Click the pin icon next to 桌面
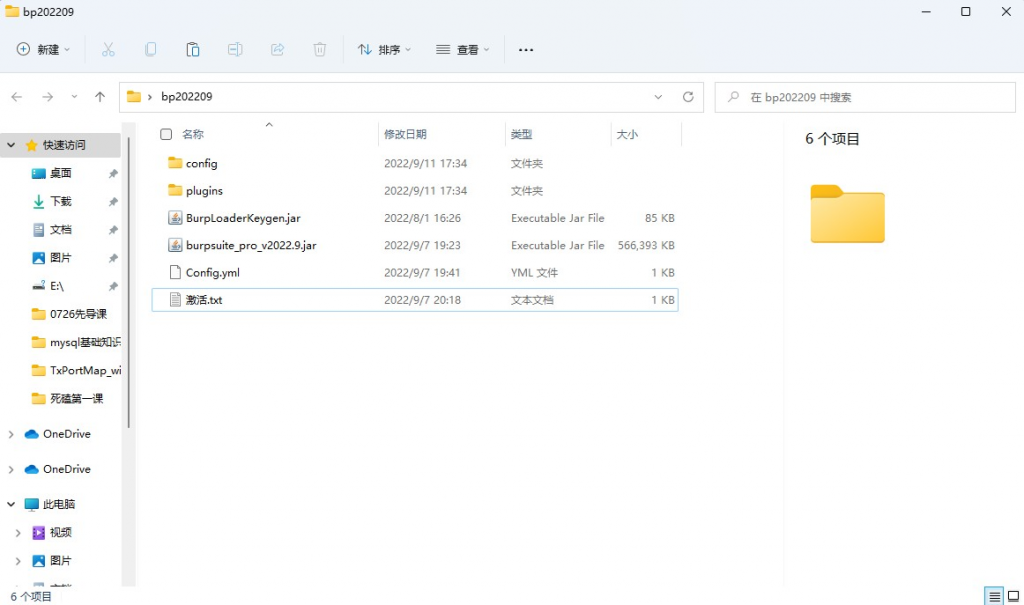Viewport: 1024px width, 605px height. 113,173
